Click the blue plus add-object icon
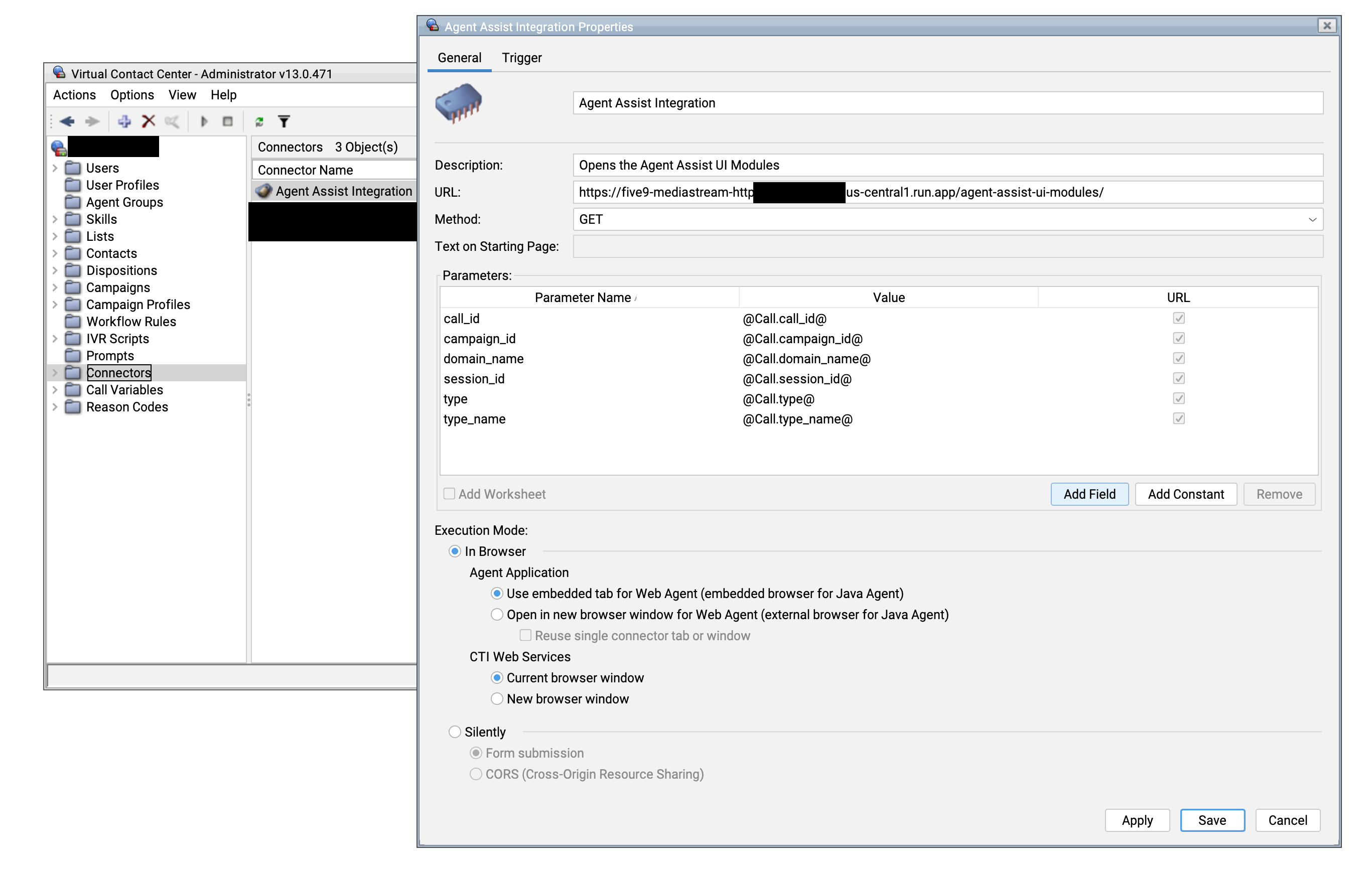 [x=124, y=121]
